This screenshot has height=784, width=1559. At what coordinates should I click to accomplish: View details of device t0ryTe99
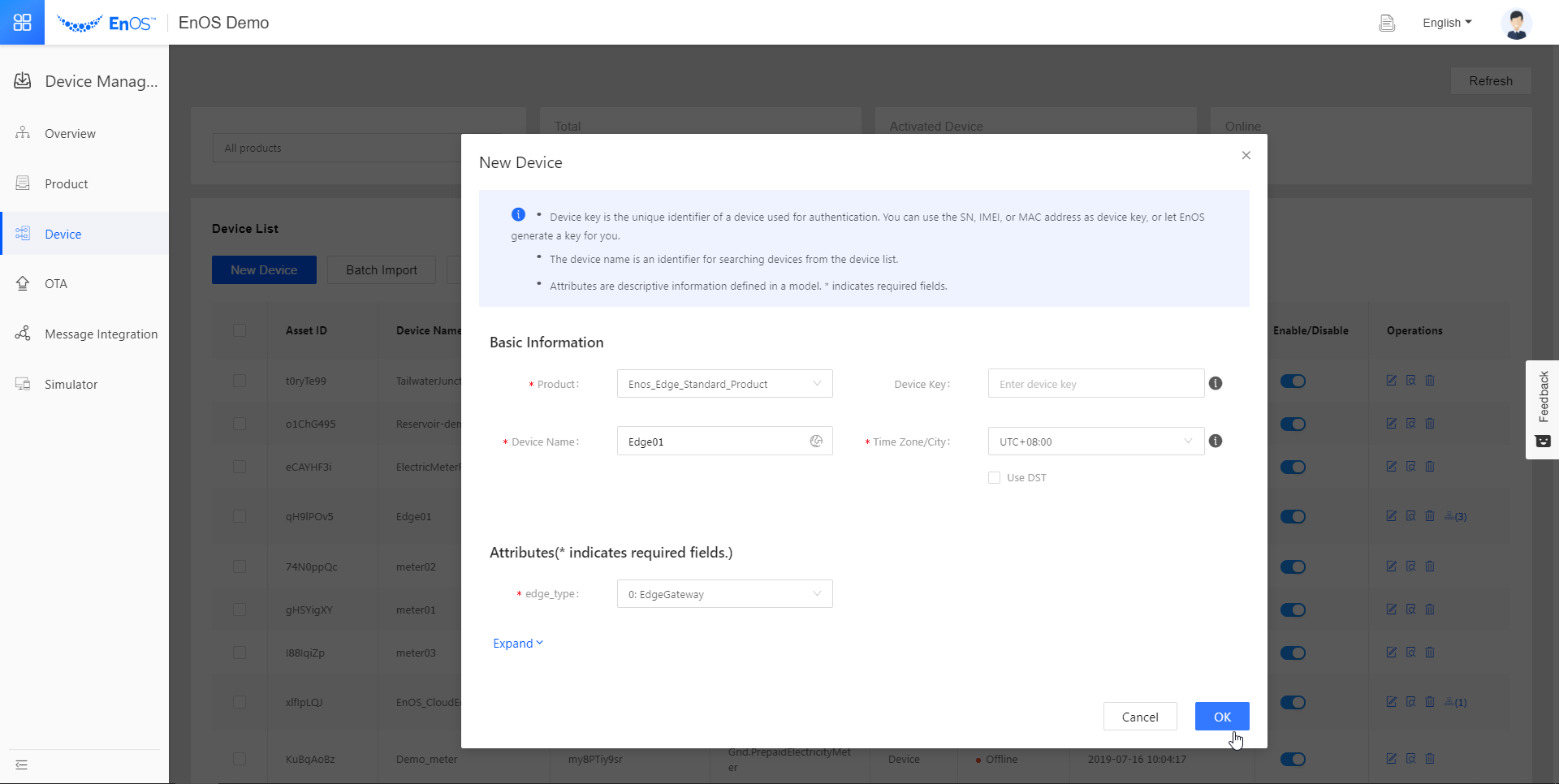point(1411,381)
